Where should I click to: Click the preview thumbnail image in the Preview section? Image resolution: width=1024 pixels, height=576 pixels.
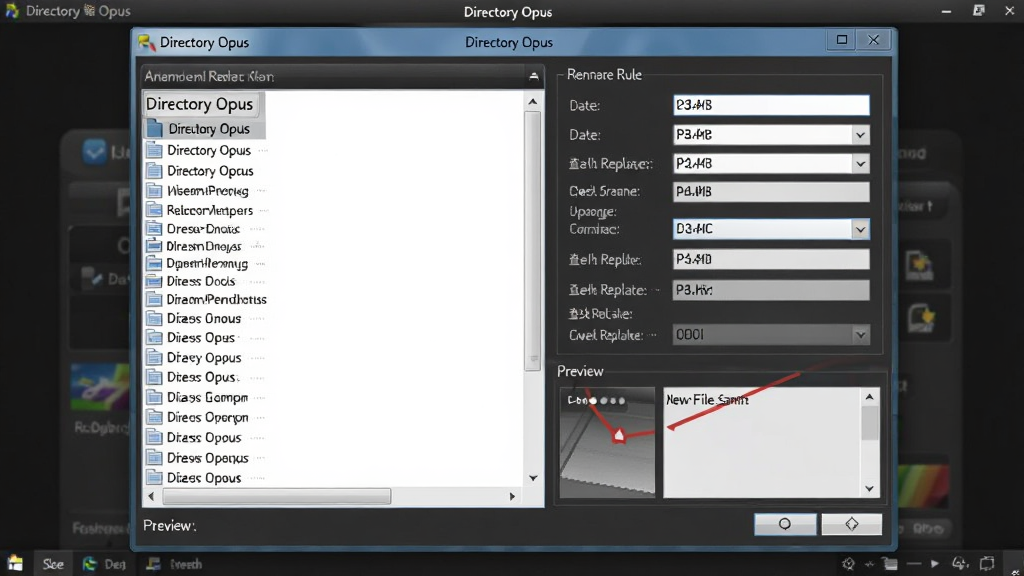(607, 443)
